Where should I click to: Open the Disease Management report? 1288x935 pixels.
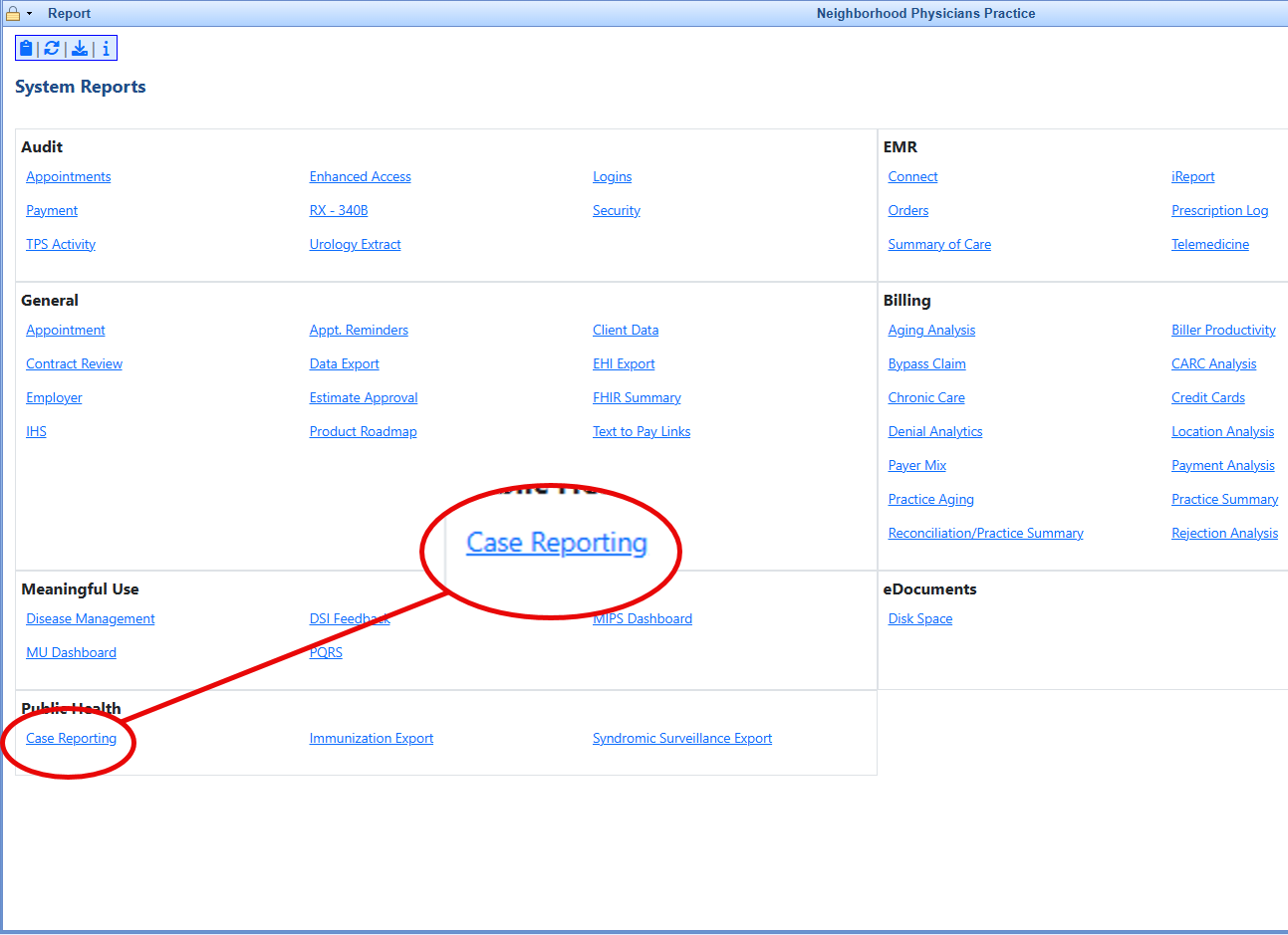tap(91, 619)
